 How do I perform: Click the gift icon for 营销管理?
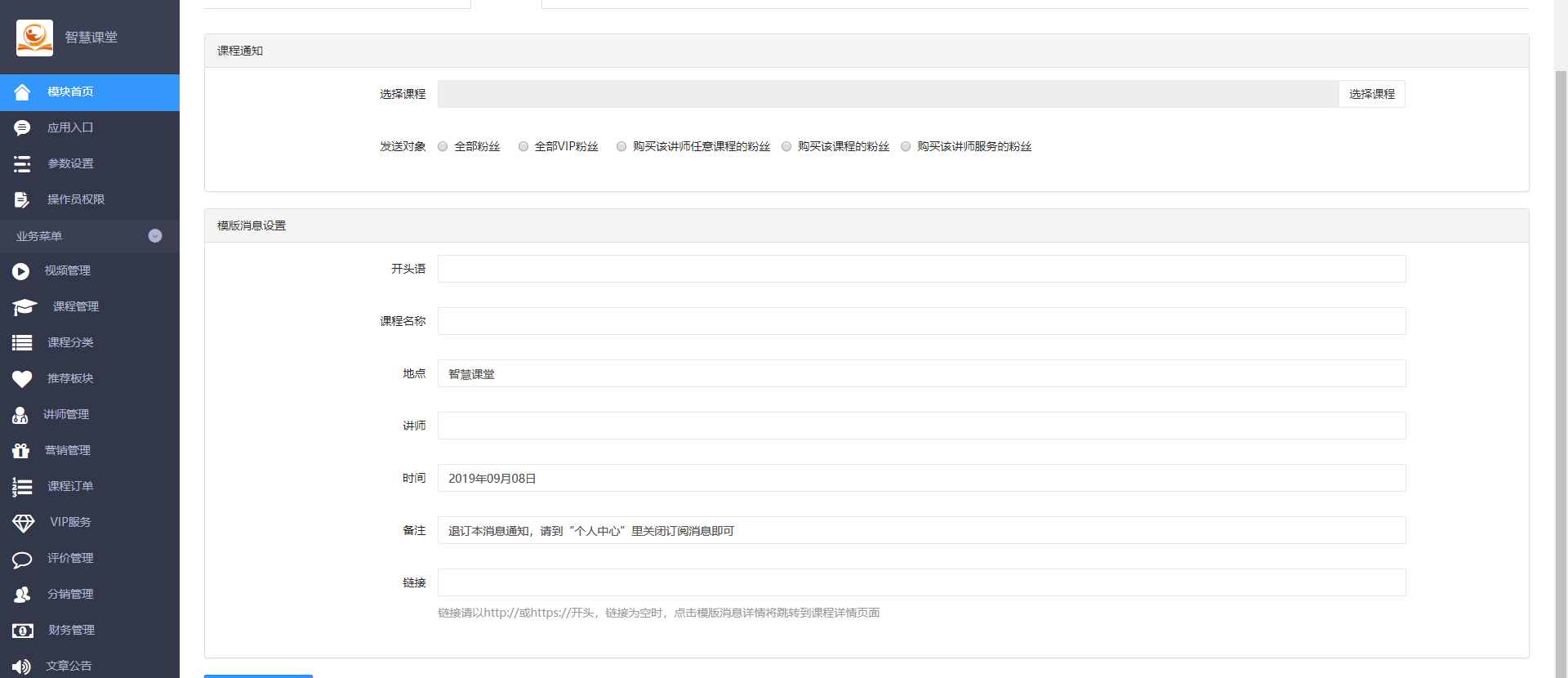point(21,451)
